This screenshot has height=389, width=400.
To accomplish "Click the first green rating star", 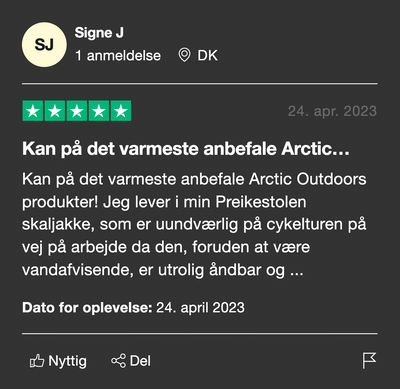I will coord(33,111).
